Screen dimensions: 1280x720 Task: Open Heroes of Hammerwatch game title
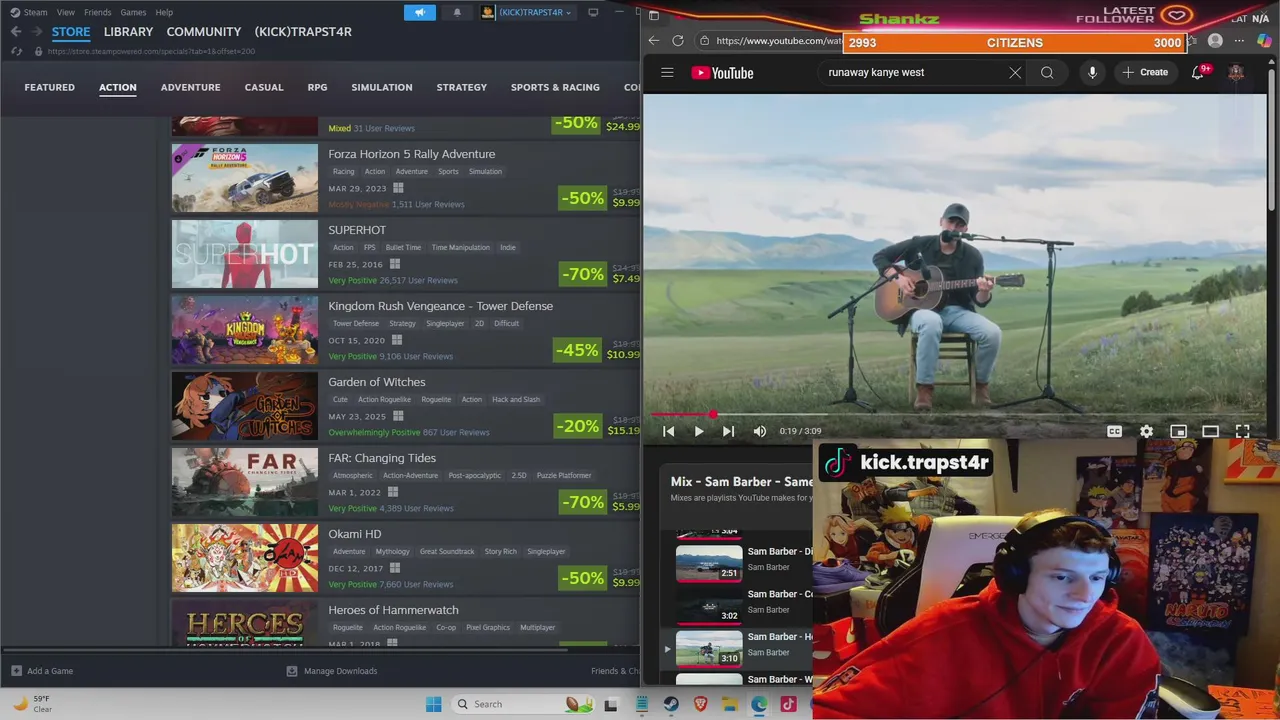393,610
